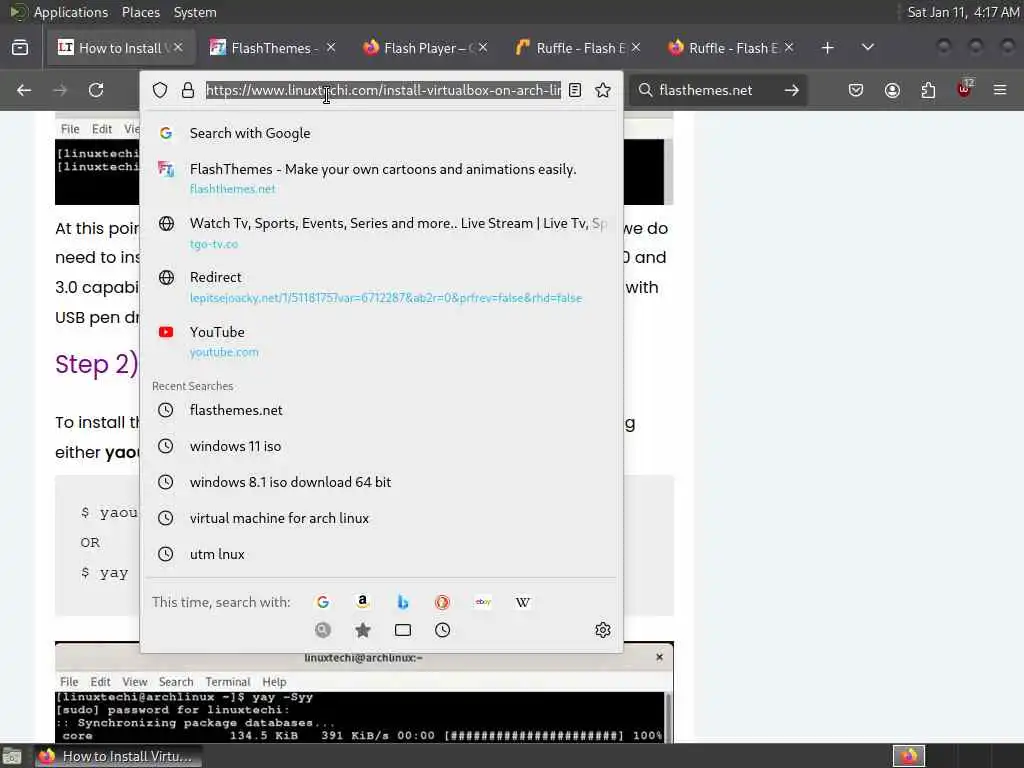Search this time with Bing icon
1024x768 pixels.
[x=403, y=602]
